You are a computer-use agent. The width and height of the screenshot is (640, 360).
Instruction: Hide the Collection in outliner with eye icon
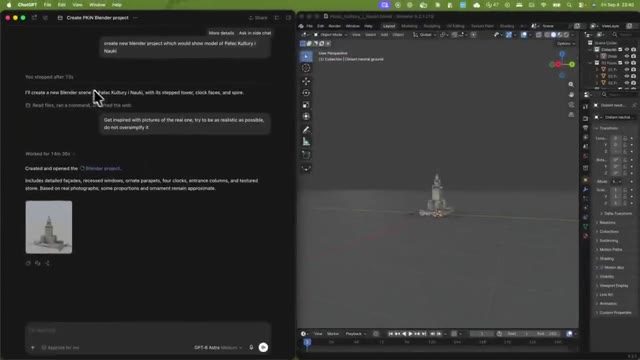[x=627, y=49]
